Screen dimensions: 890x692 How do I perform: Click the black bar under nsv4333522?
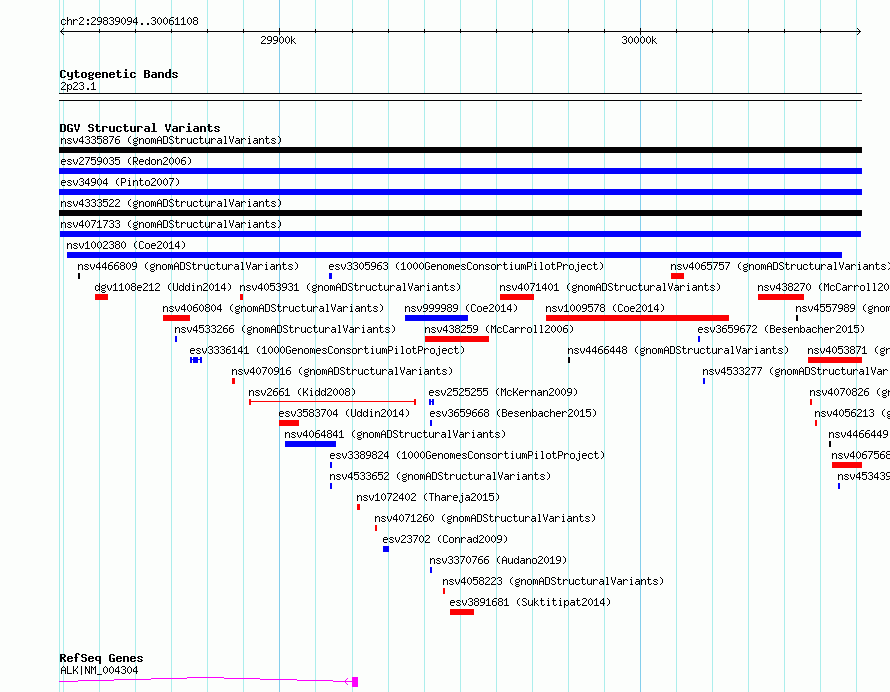pyautogui.click(x=460, y=213)
